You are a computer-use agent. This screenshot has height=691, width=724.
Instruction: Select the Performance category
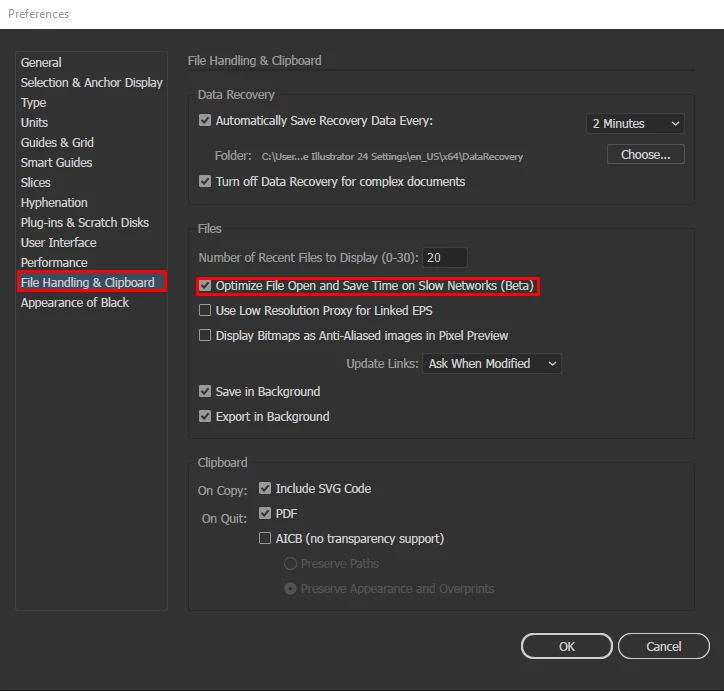tap(54, 263)
